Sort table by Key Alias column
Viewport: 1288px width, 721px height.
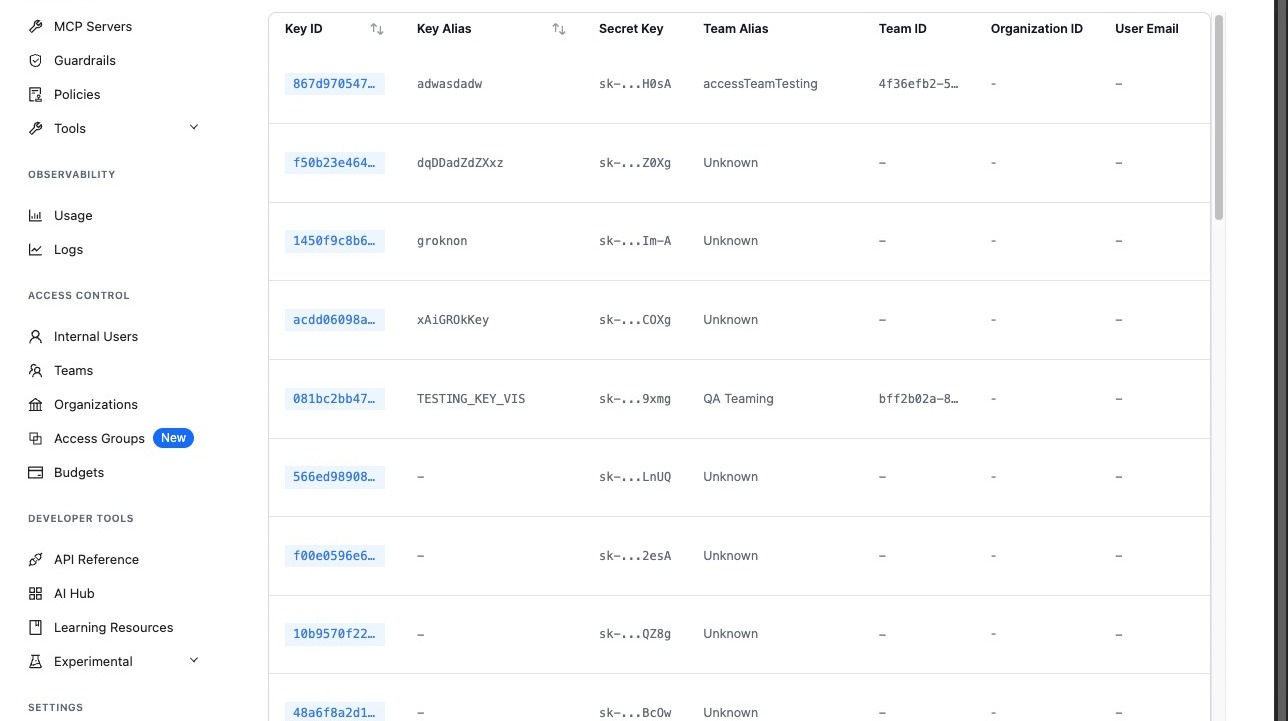click(x=559, y=29)
